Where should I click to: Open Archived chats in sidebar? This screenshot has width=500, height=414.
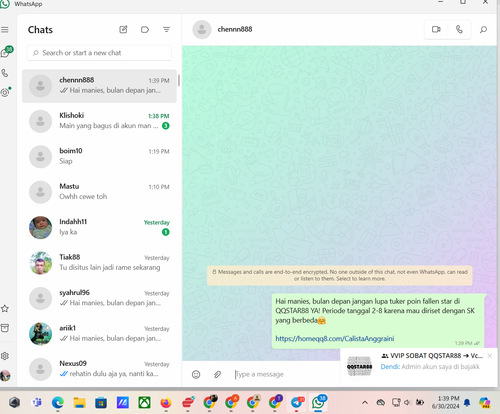5,328
